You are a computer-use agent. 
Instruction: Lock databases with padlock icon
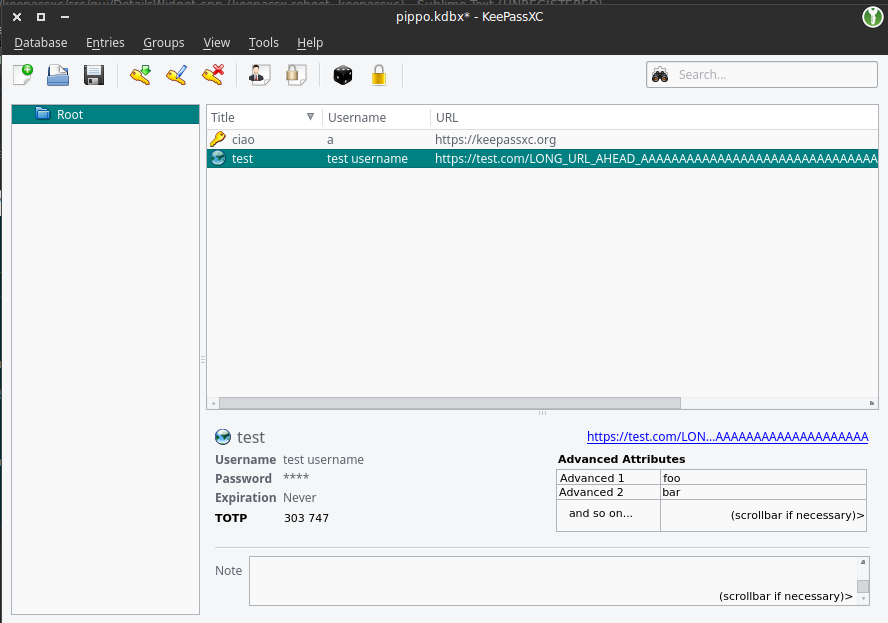(379, 75)
